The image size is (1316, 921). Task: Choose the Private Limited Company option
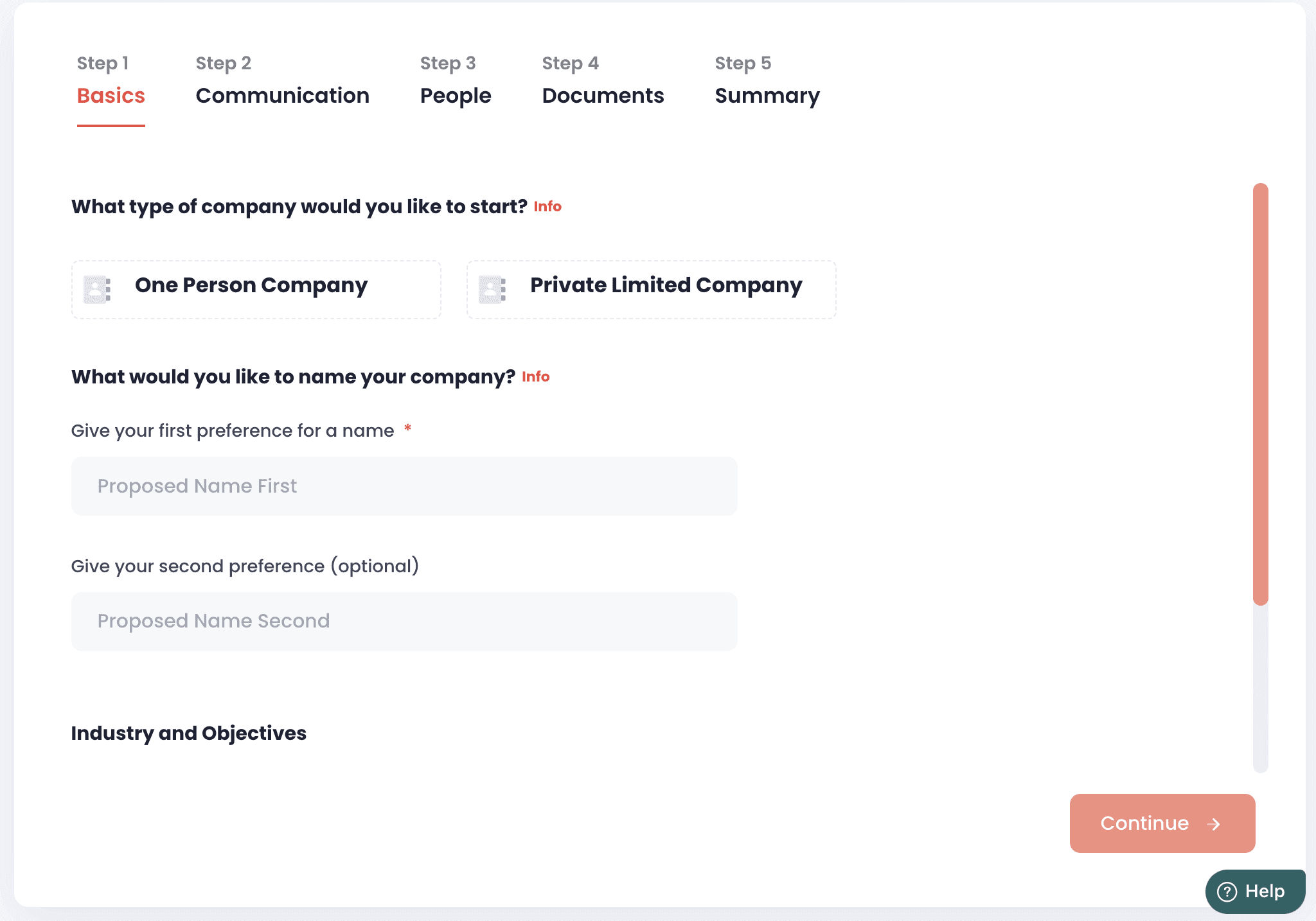(x=651, y=289)
